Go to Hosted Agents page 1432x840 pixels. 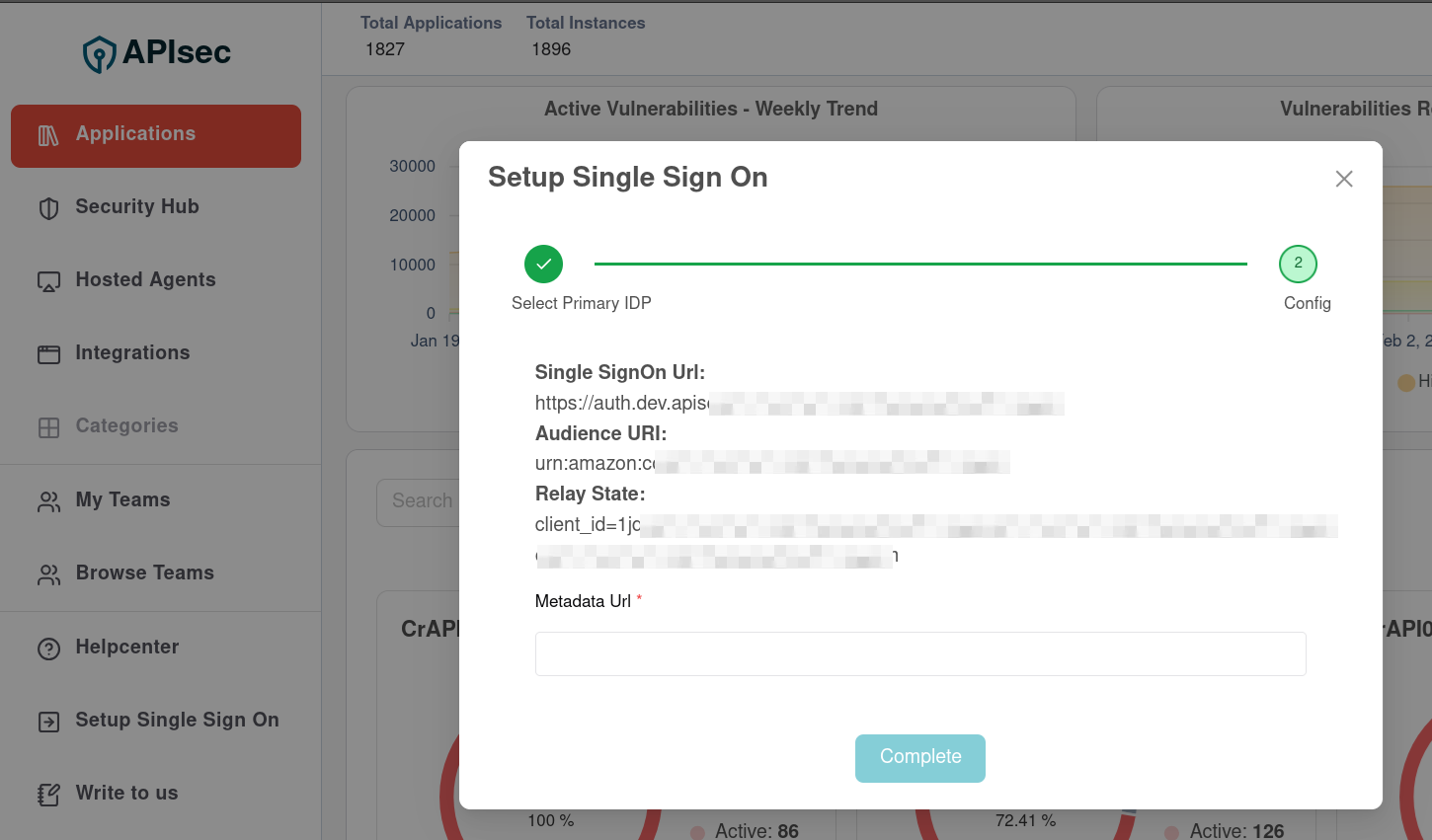click(145, 280)
